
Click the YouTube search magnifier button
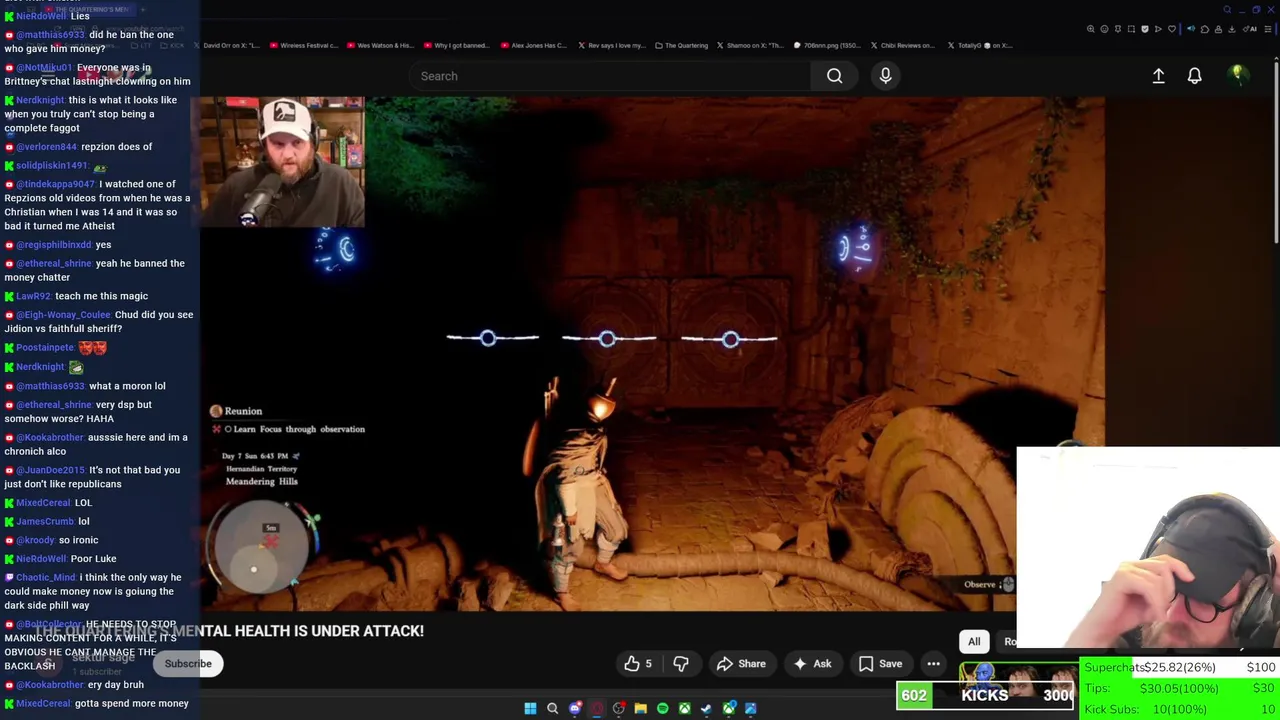pyautogui.click(x=834, y=76)
